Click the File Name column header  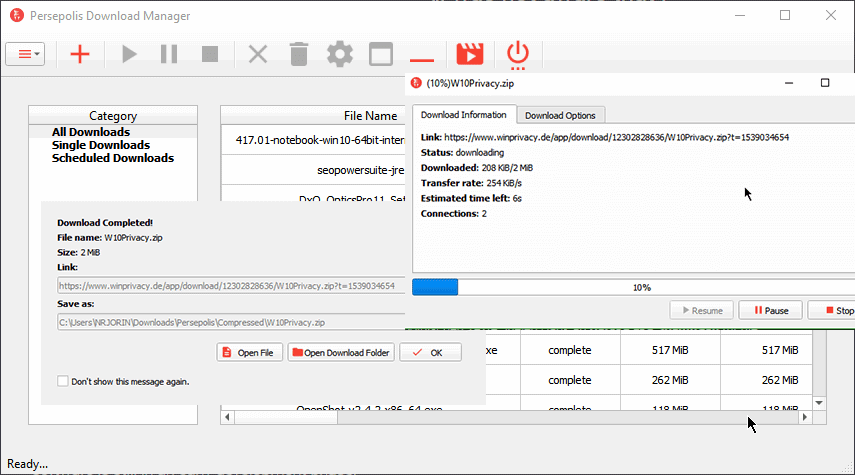pos(370,116)
